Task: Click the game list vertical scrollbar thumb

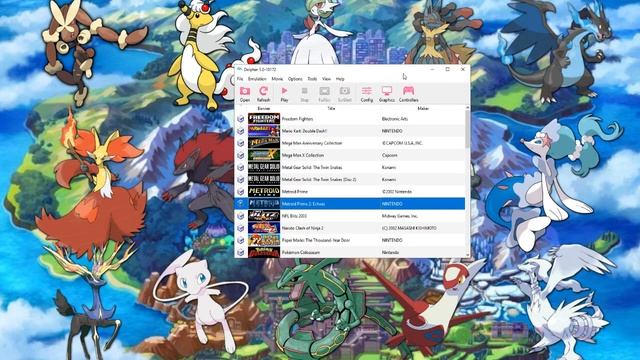Action: [x=467, y=129]
